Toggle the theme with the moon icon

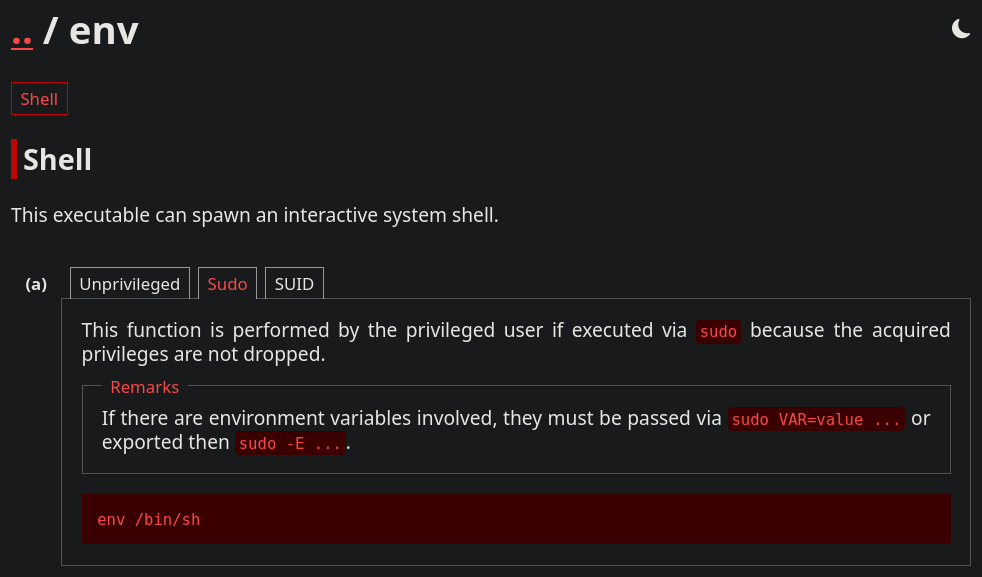(960, 29)
